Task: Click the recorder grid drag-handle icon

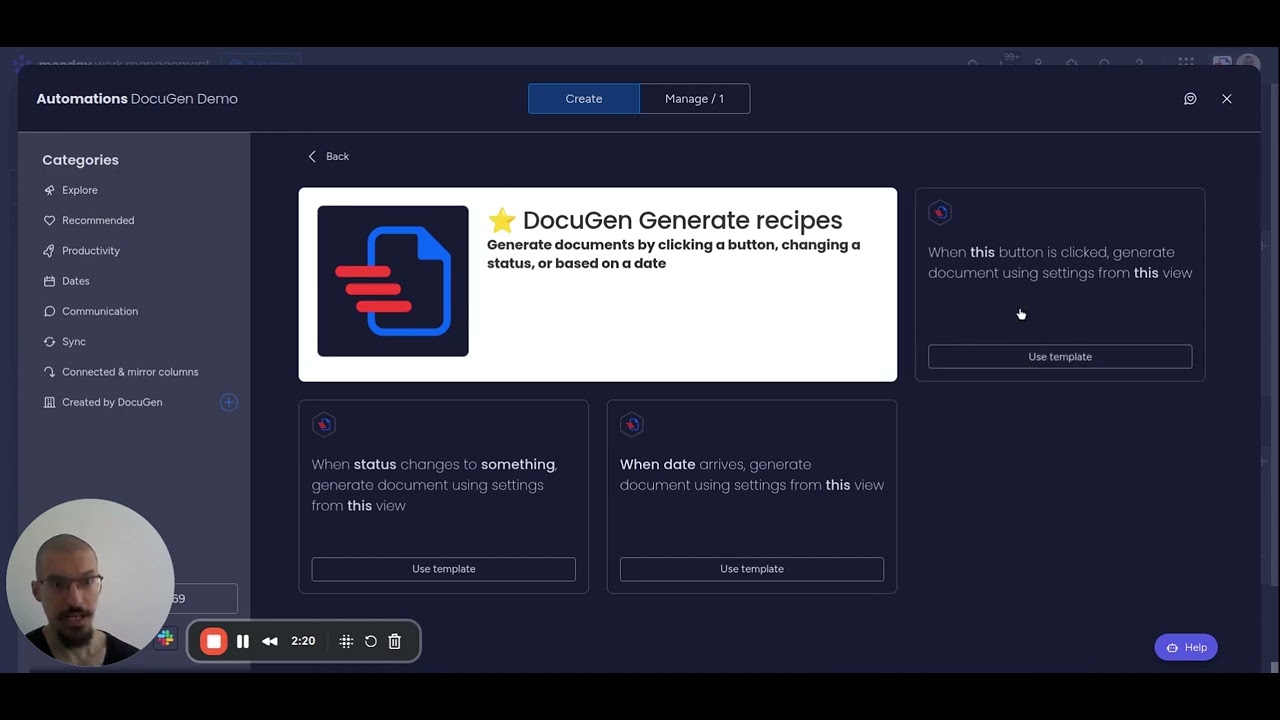Action: tap(346, 642)
